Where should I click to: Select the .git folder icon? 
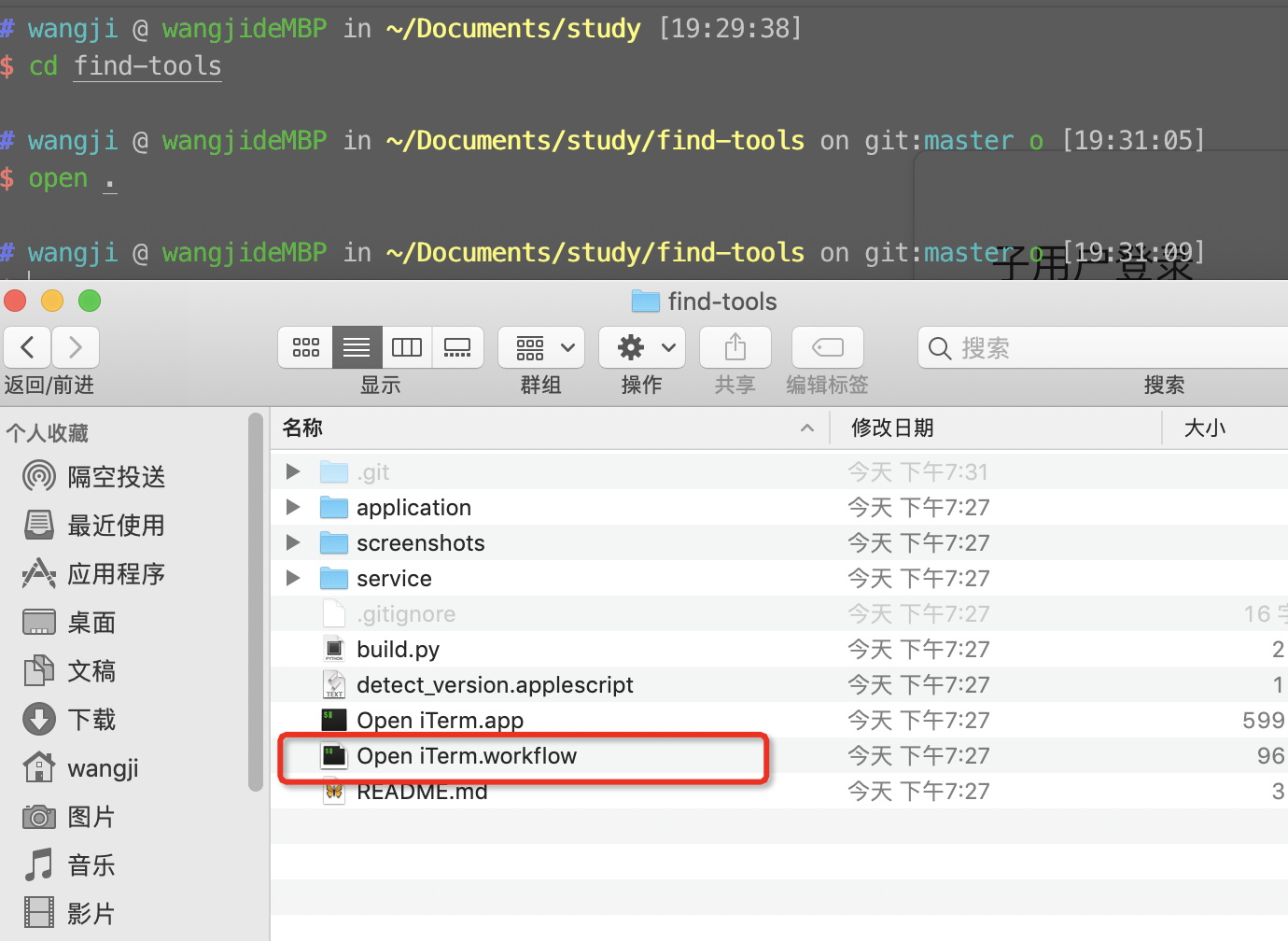tap(334, 471)
